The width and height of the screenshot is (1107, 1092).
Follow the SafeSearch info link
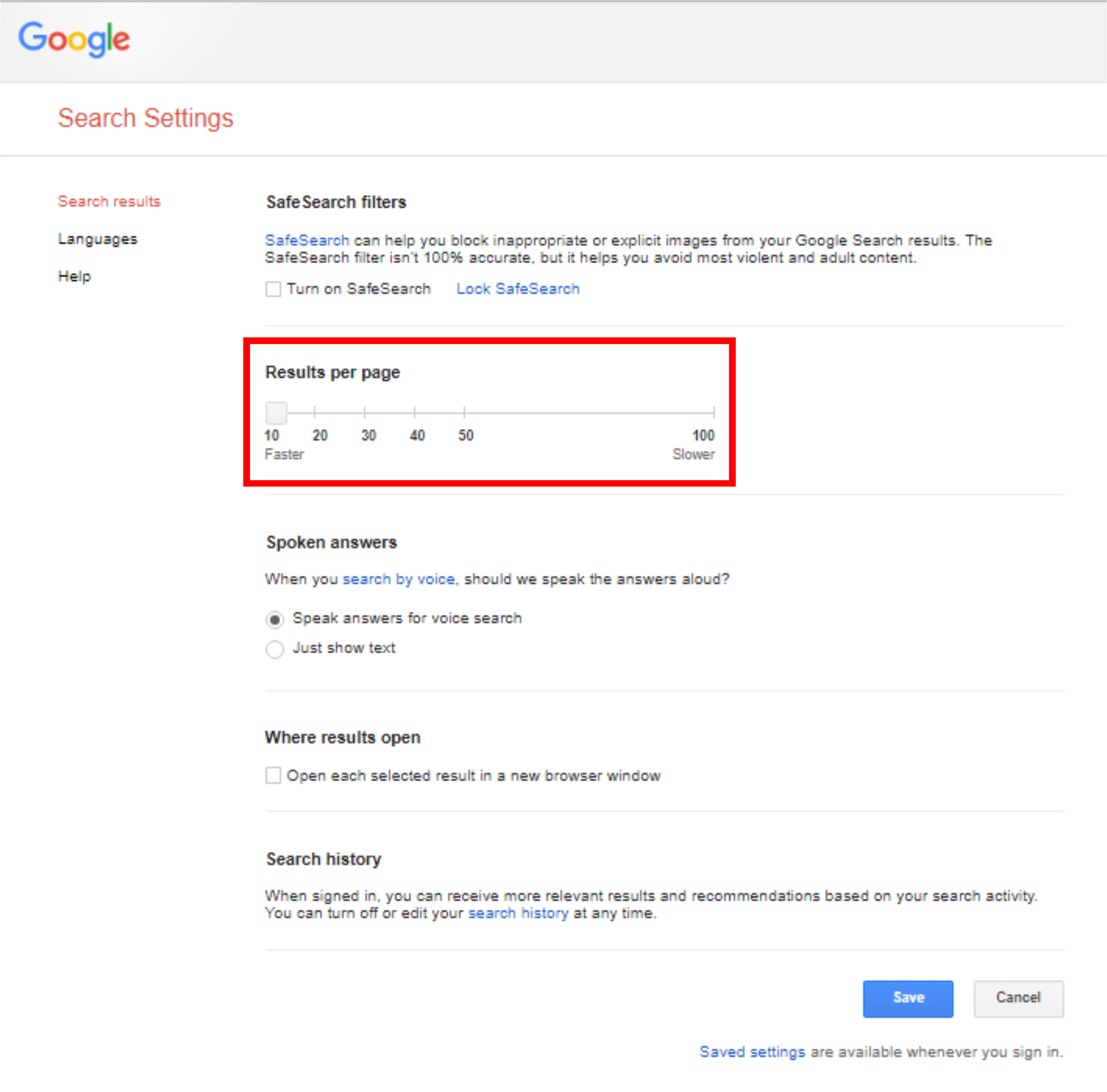coord(307,241)
